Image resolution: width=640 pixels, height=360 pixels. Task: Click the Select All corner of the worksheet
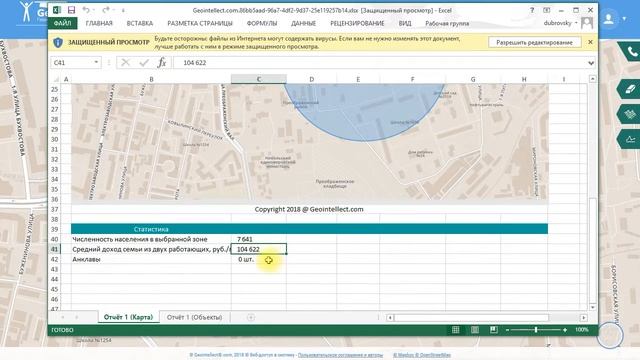click(56, 79)
